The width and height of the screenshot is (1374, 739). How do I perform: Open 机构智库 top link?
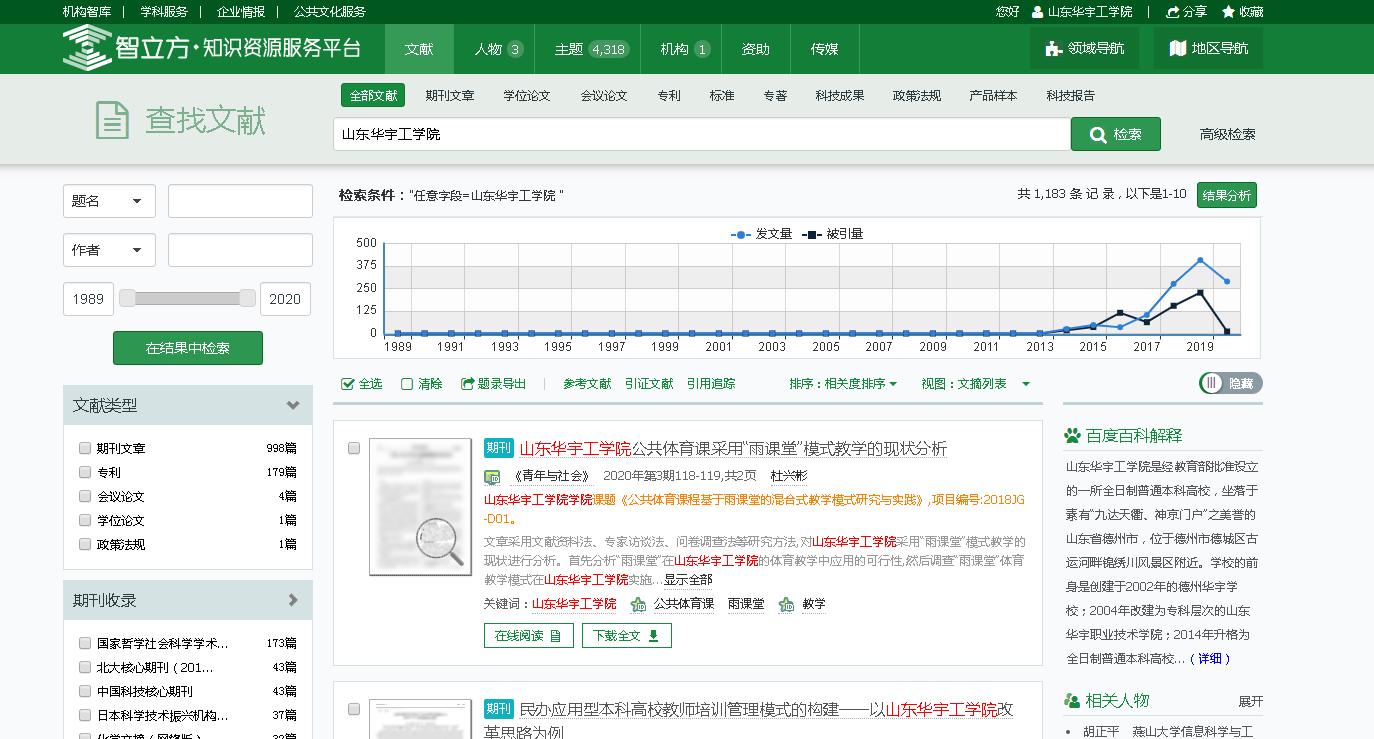(x=87, y=12)
